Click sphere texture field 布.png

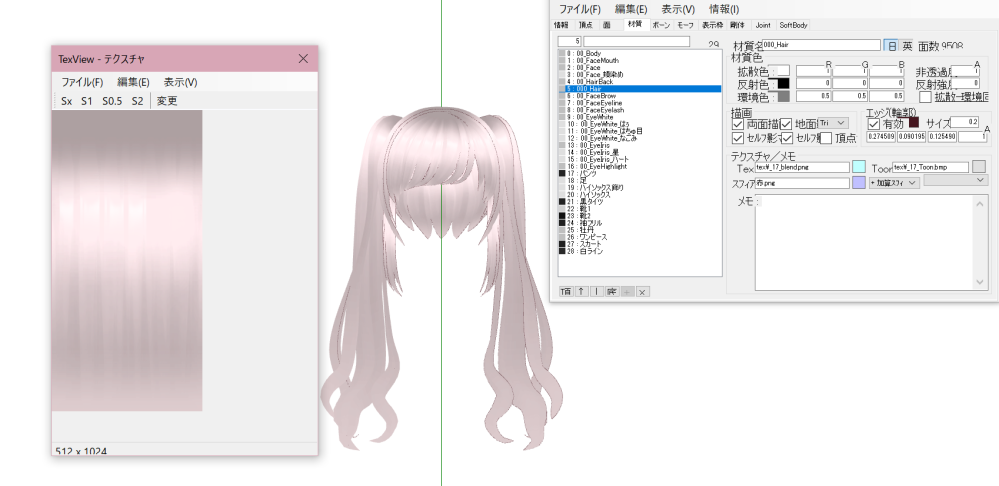coord(802,183)
